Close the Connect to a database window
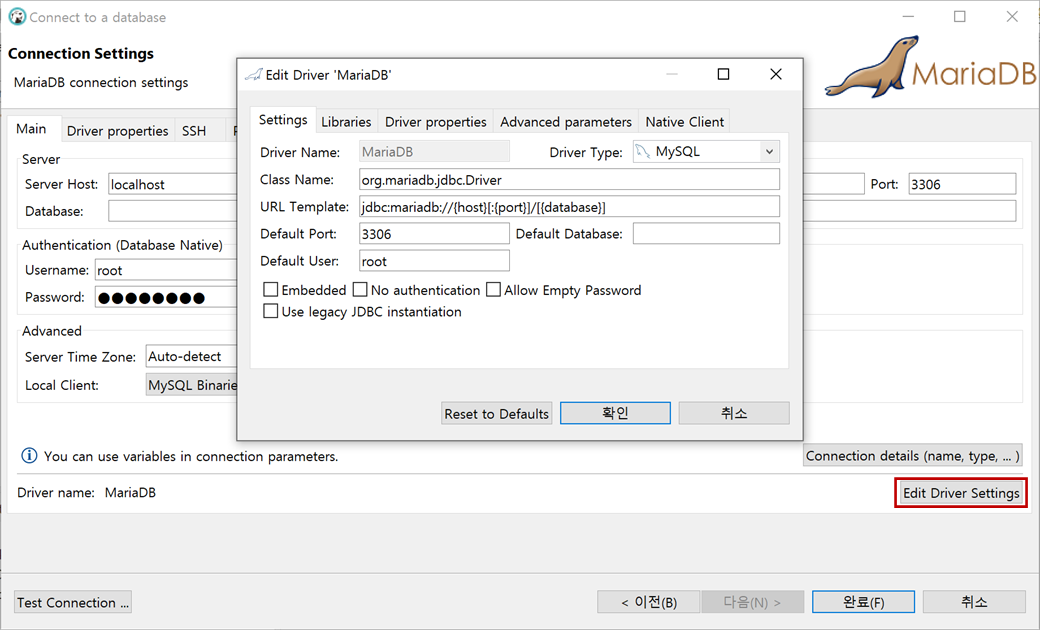 (1011, 17)
